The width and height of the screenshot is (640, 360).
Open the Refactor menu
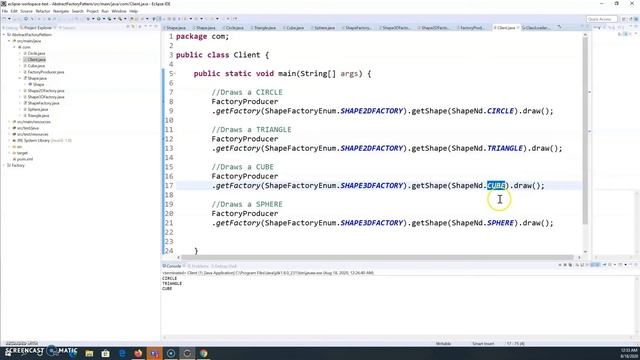coord(42,11)
